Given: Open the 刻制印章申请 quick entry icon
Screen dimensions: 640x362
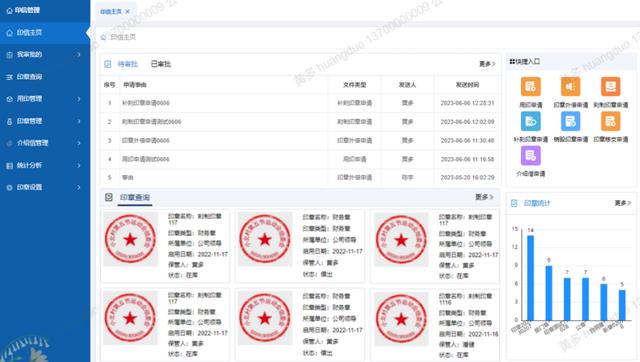Looking at the screenshot, I should [x=610, y=87].
